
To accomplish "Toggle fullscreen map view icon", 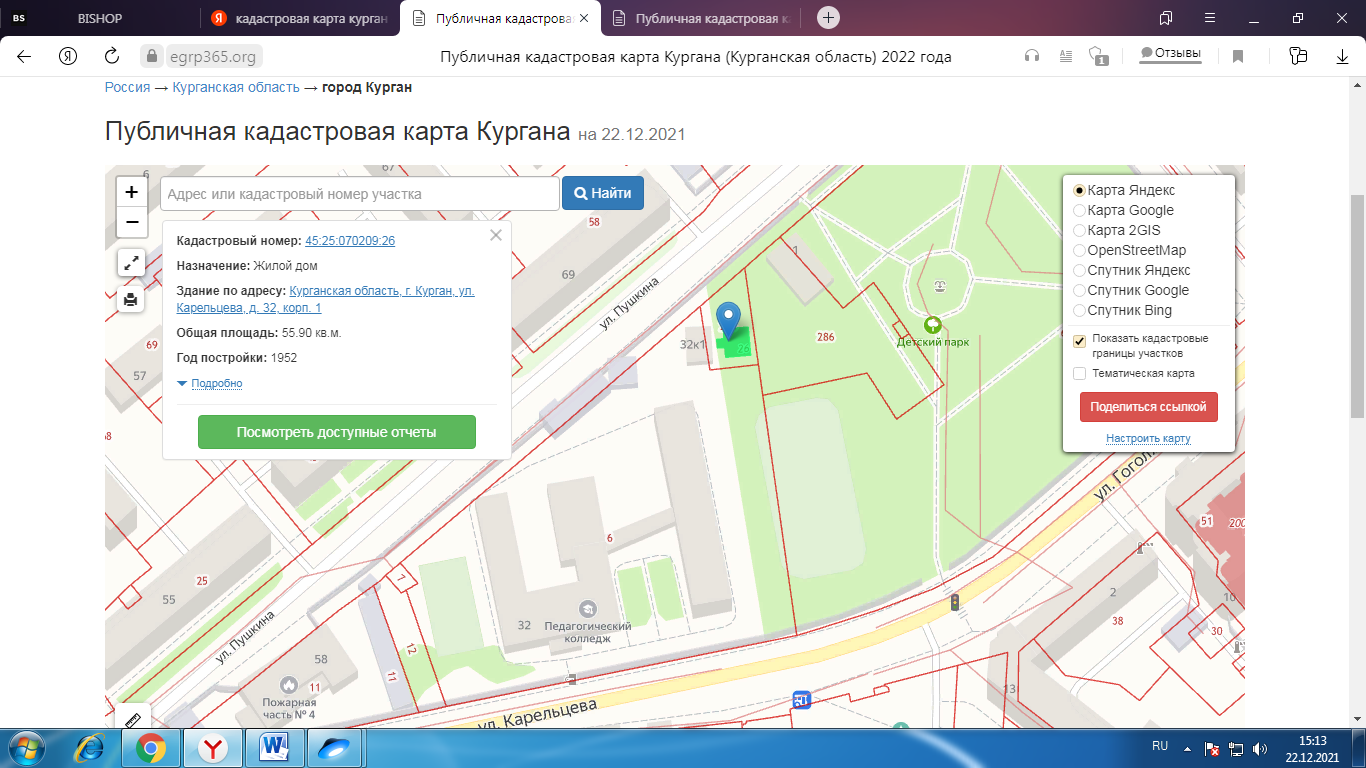I will point(132,263).
